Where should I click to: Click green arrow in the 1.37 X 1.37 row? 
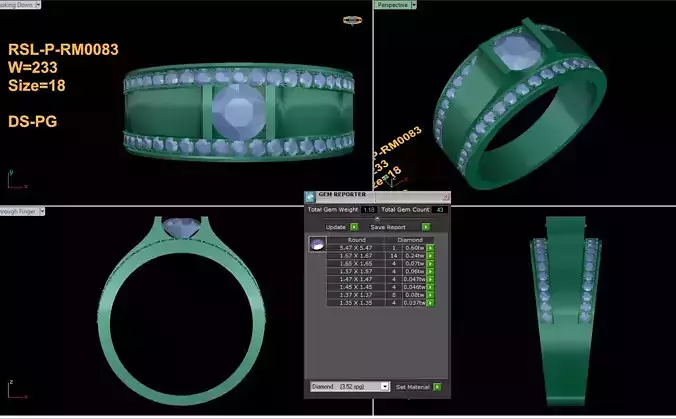pos(430,295)
